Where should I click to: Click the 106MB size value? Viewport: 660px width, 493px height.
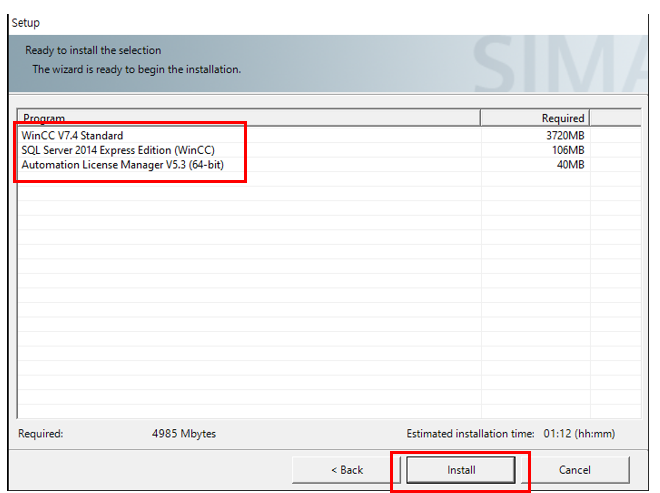click(x=568, y=150)
